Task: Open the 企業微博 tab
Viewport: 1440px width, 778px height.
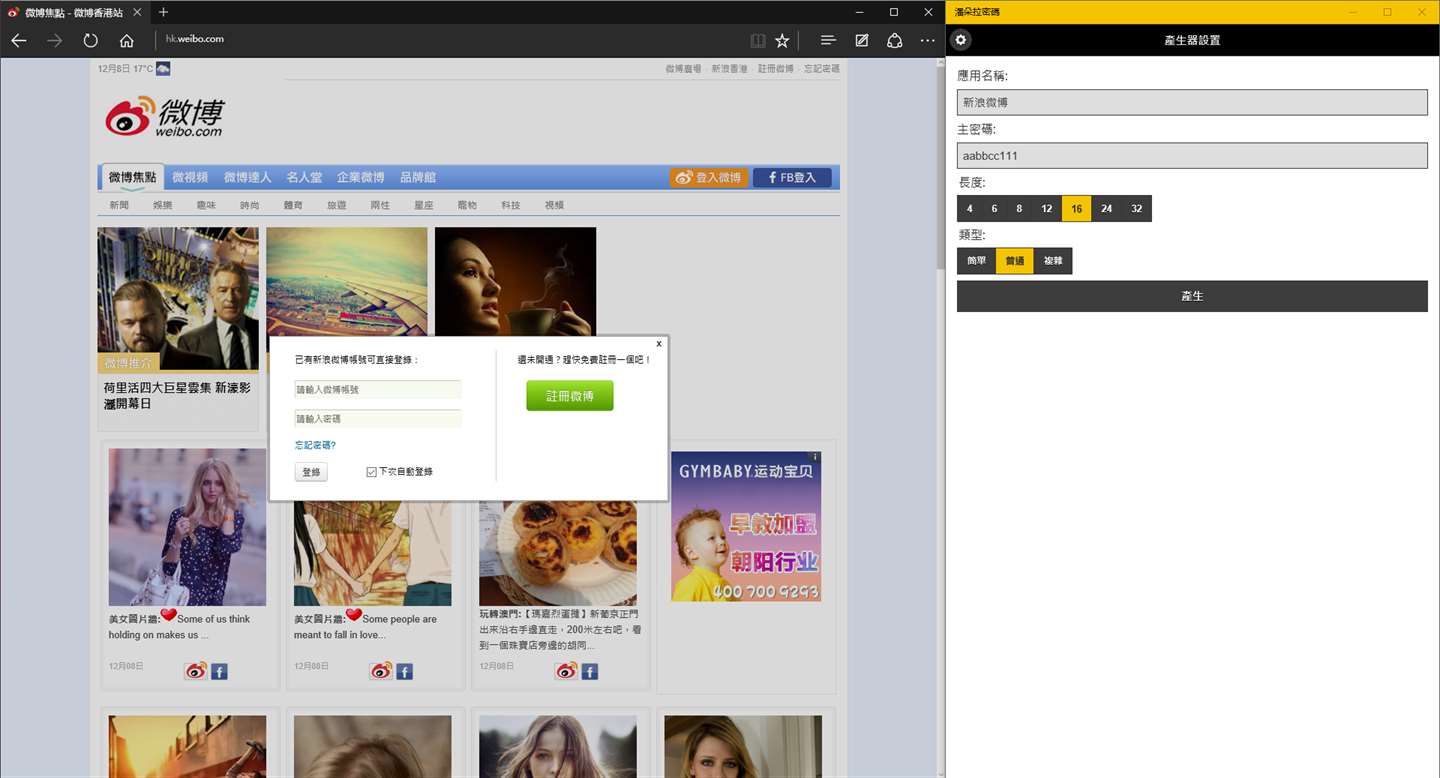Action: [360, 177]
